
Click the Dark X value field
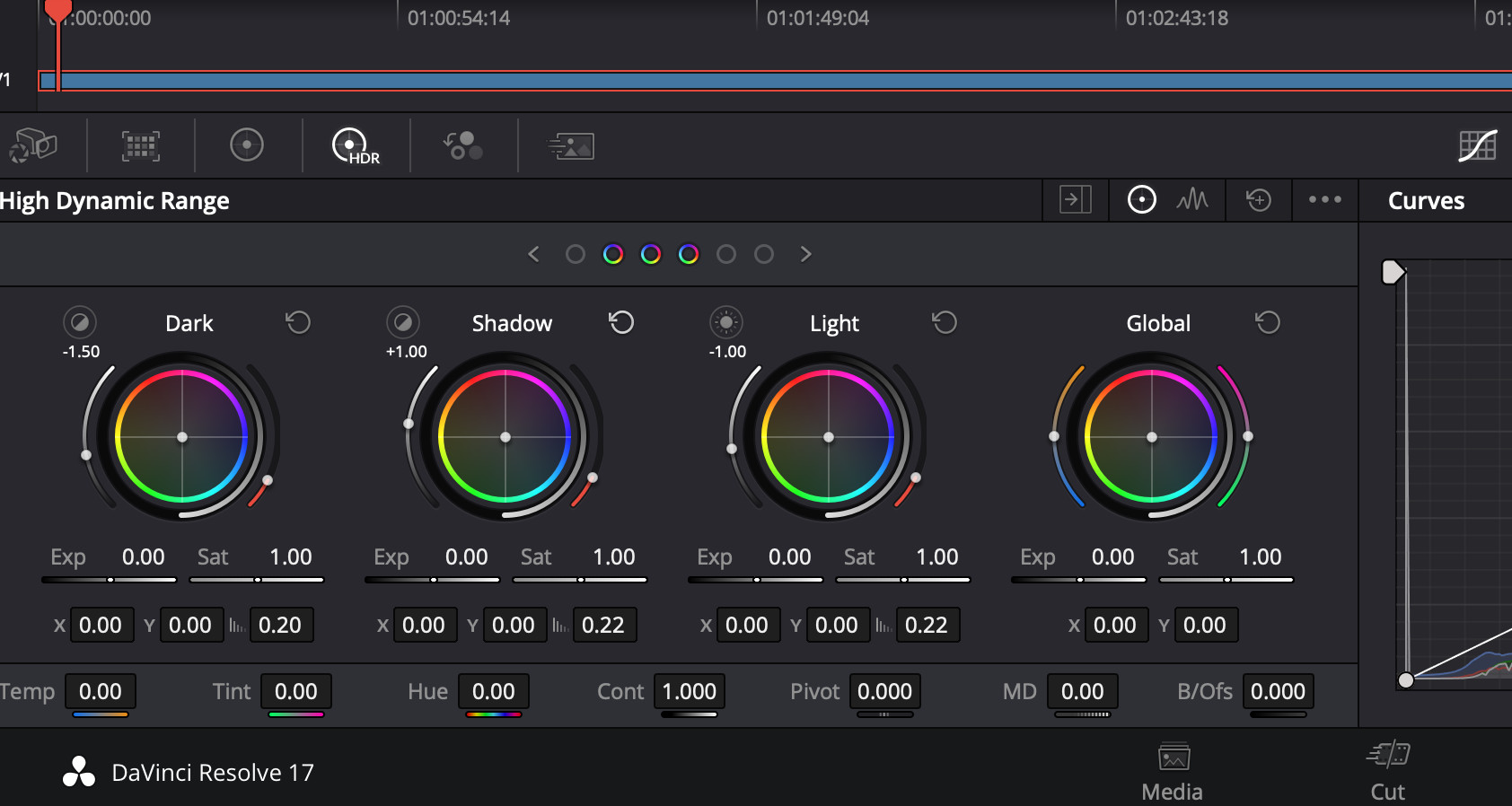(101, 625)
